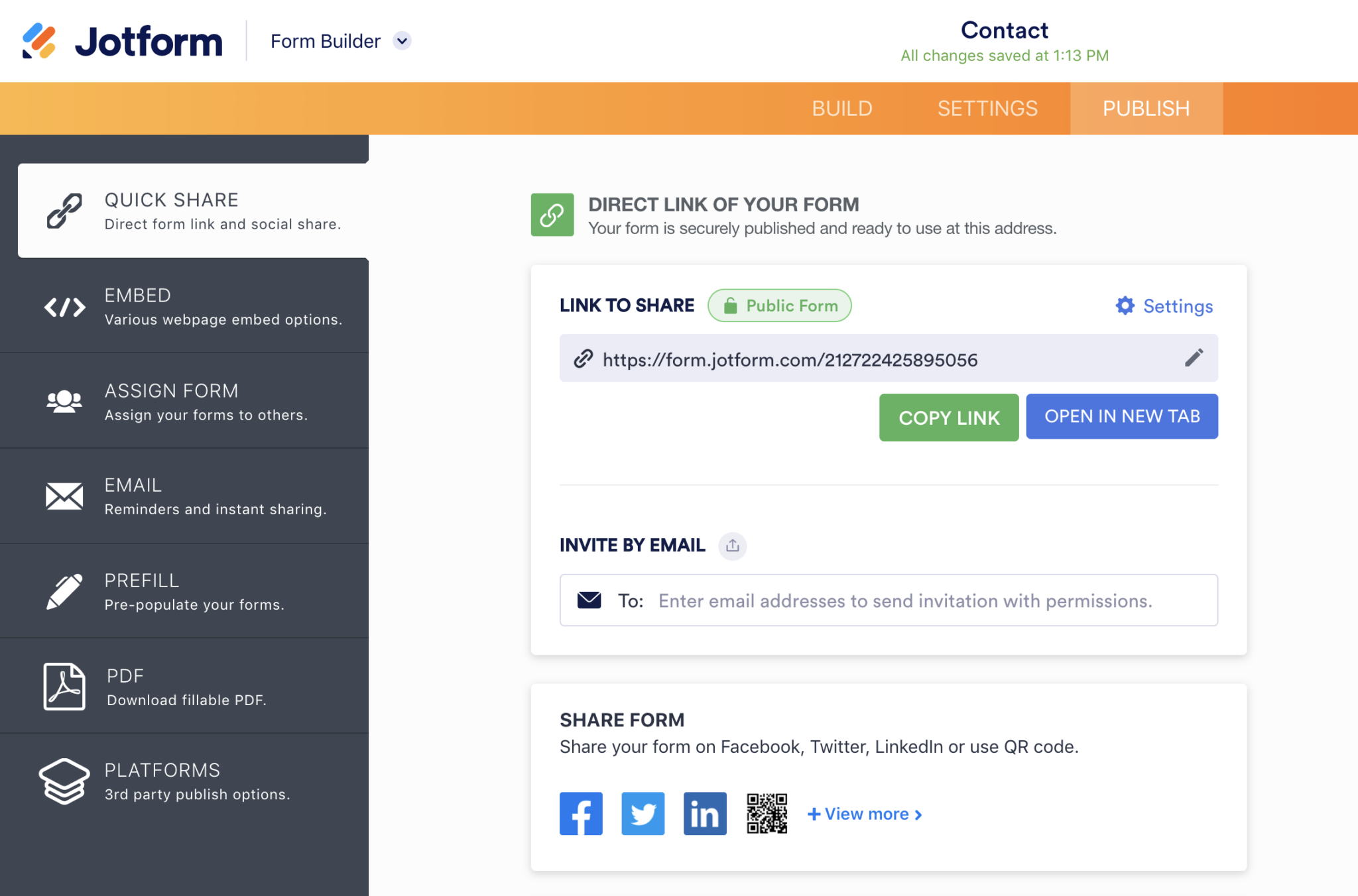Switch to the Build tab

842,108
